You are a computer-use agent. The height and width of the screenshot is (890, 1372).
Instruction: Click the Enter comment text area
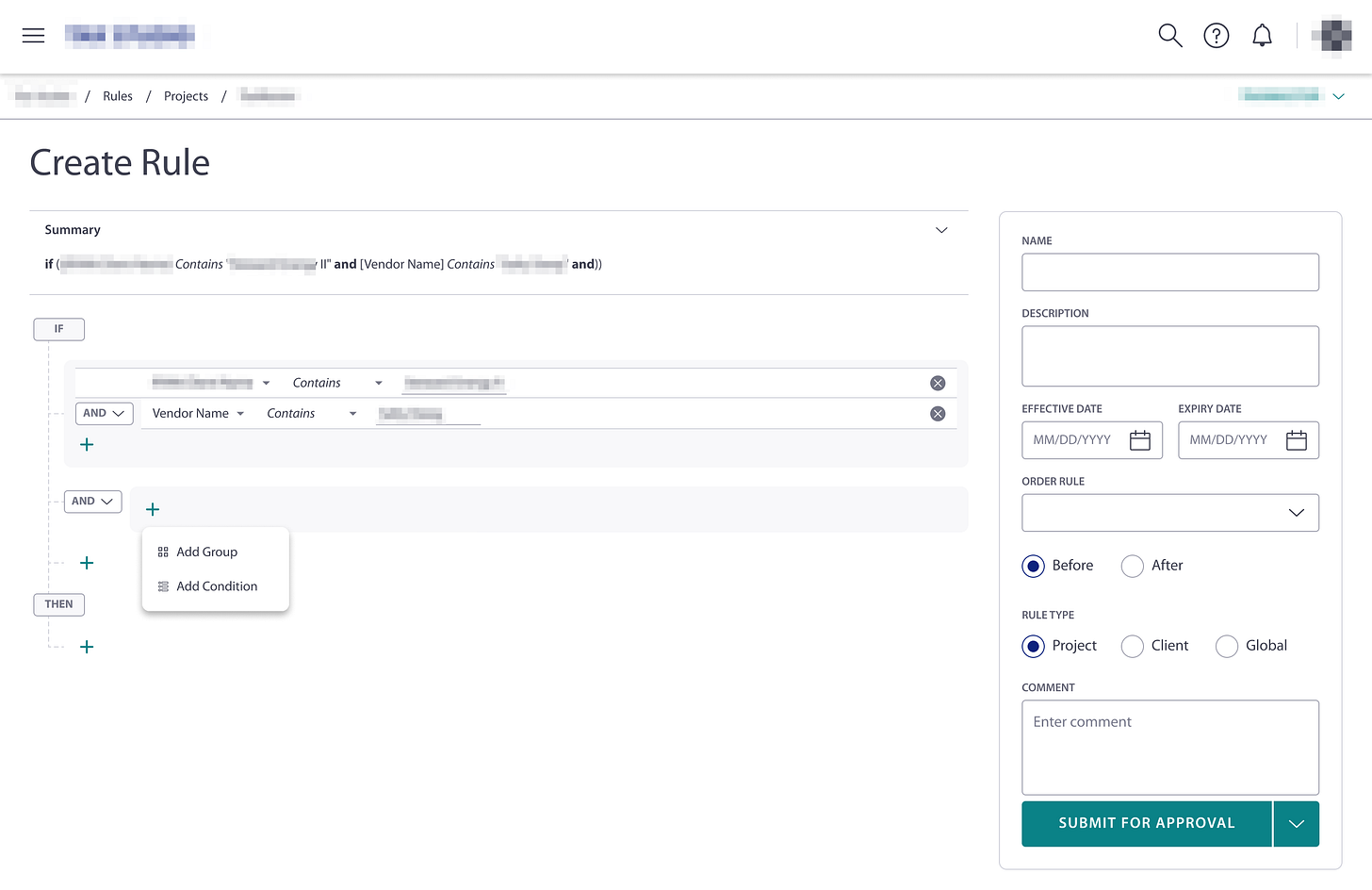click(x=1170, y=748)
